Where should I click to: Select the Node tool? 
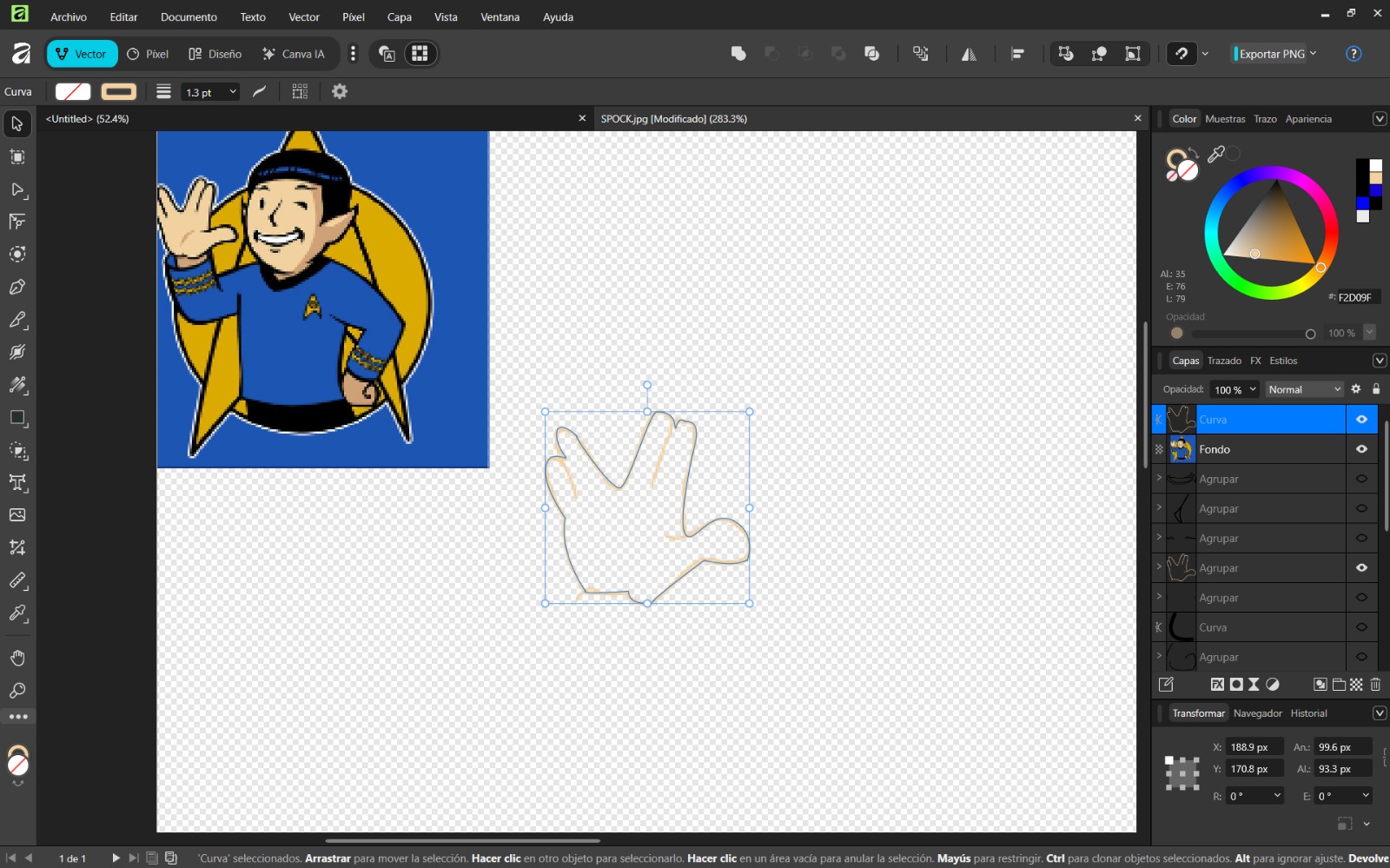pyautogui.click(x=17, y=189)
